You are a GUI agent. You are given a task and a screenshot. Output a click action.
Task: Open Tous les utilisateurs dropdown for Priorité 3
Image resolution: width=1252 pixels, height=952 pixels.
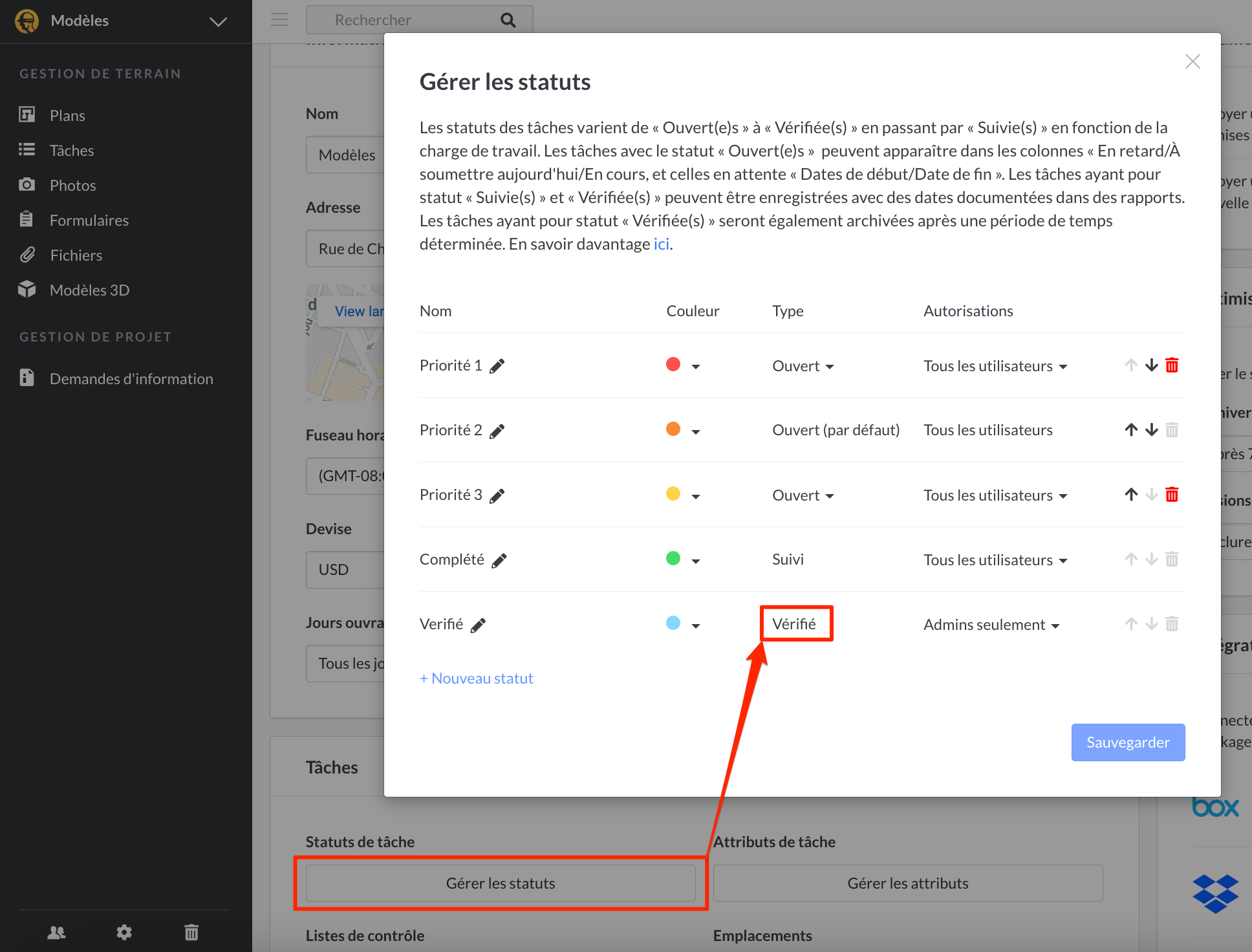[995, 495]
